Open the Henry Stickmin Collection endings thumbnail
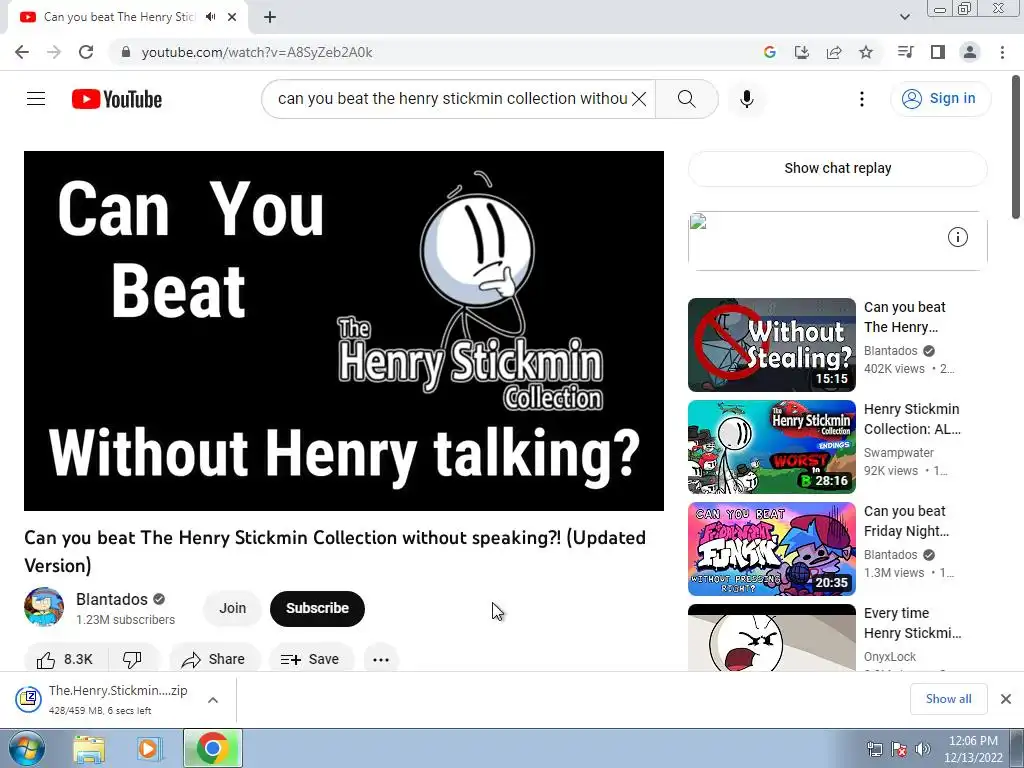The height and width of the screenshot is (768, 1024). (x=771, y=447)
